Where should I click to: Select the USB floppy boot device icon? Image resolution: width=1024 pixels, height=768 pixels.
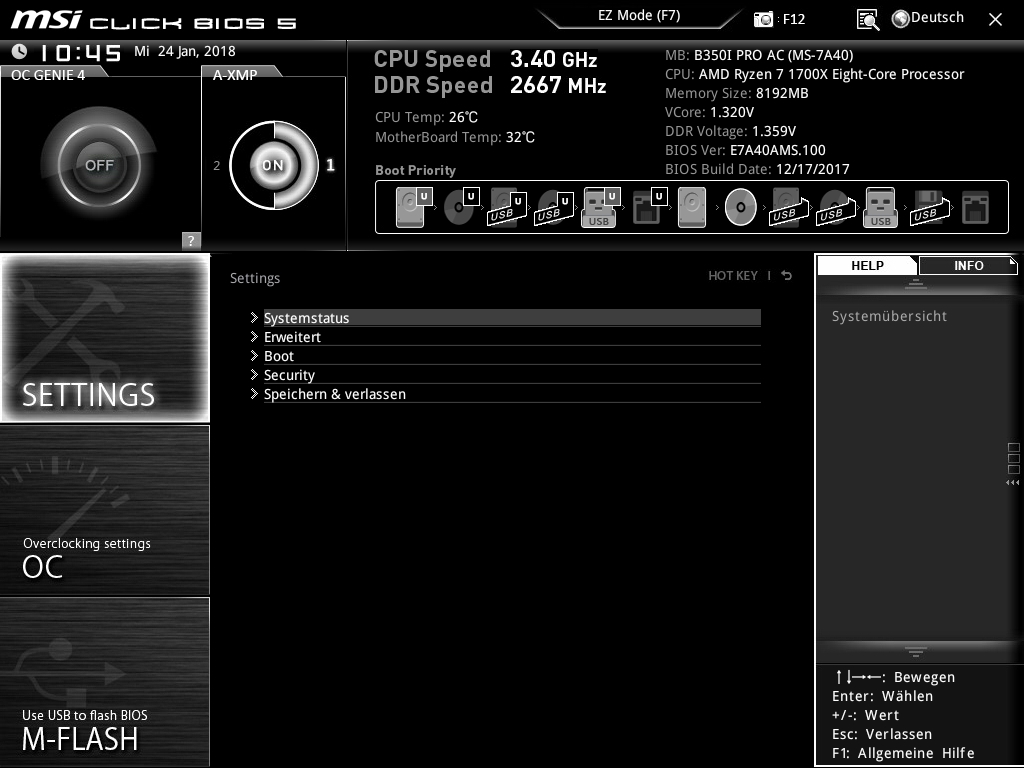[930, 207]
